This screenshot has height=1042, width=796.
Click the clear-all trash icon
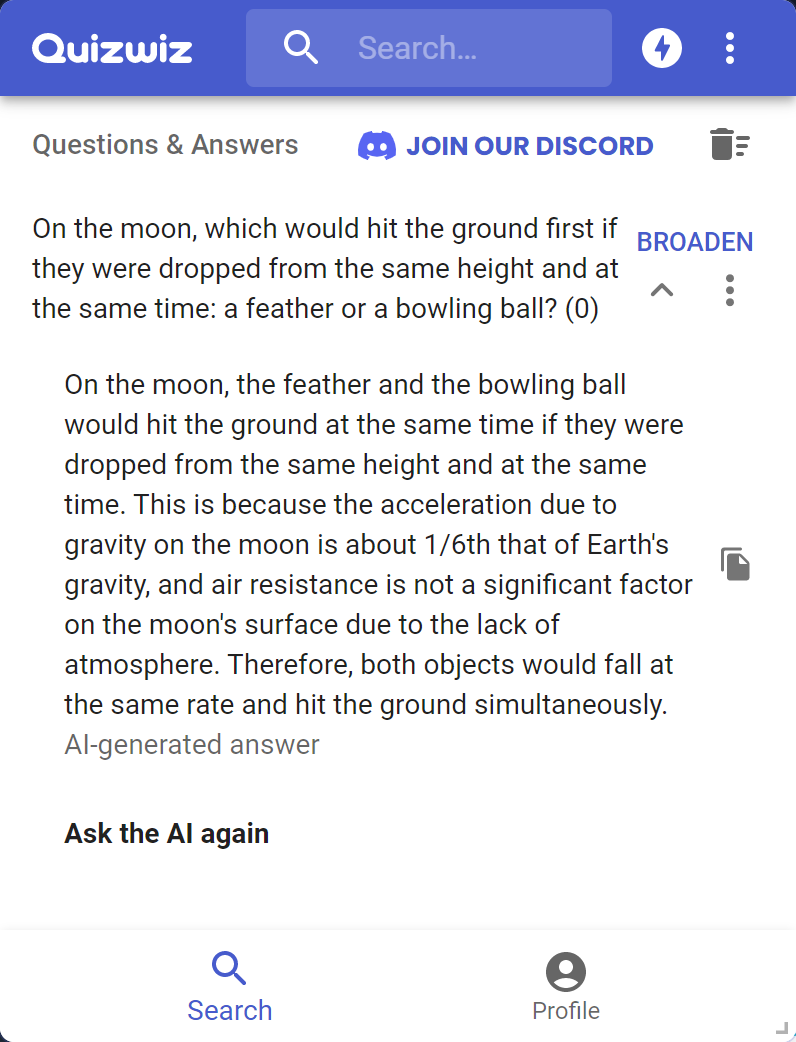730,145
